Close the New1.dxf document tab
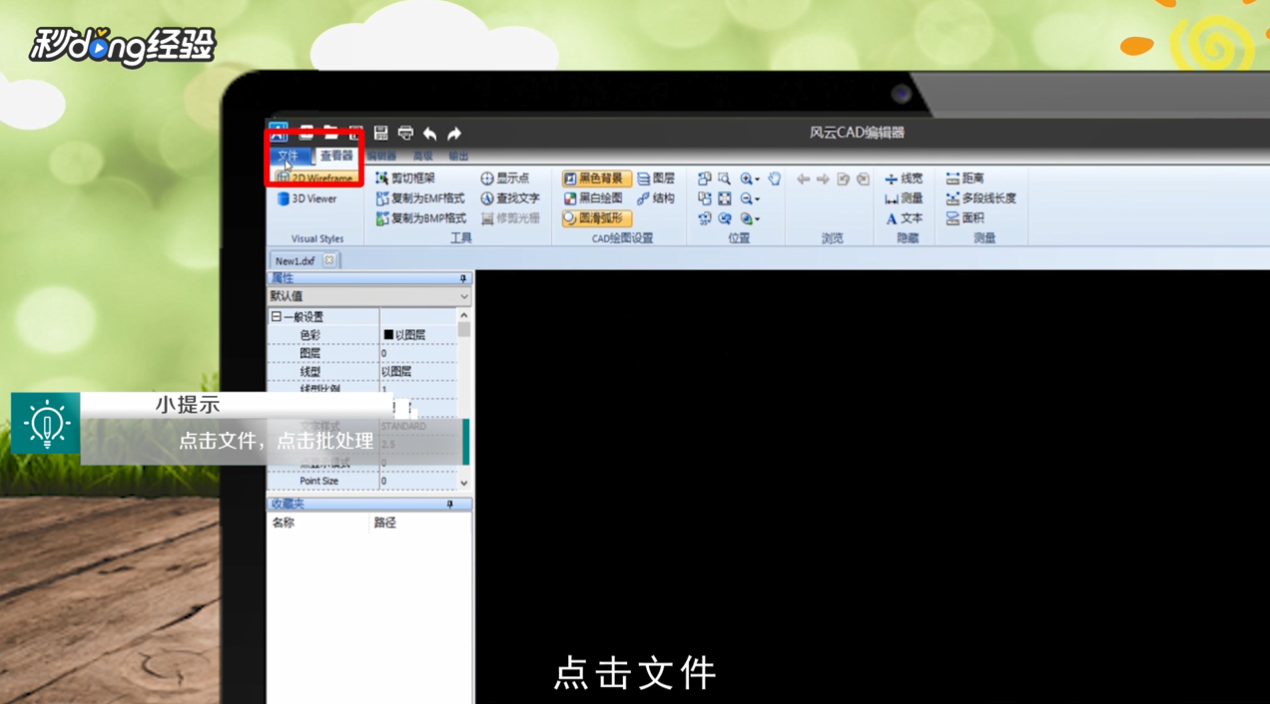Screen dimensions: 1270x704 329,260
